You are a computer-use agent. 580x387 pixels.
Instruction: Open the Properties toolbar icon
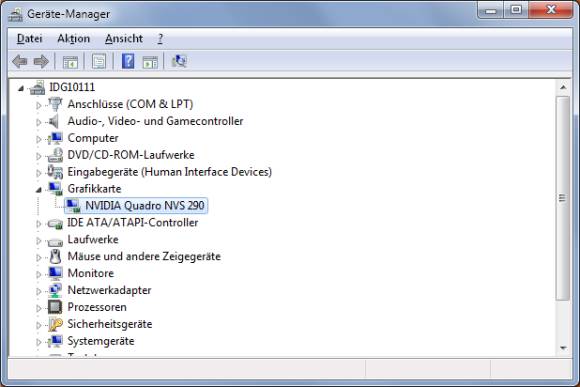coord(99,62)
